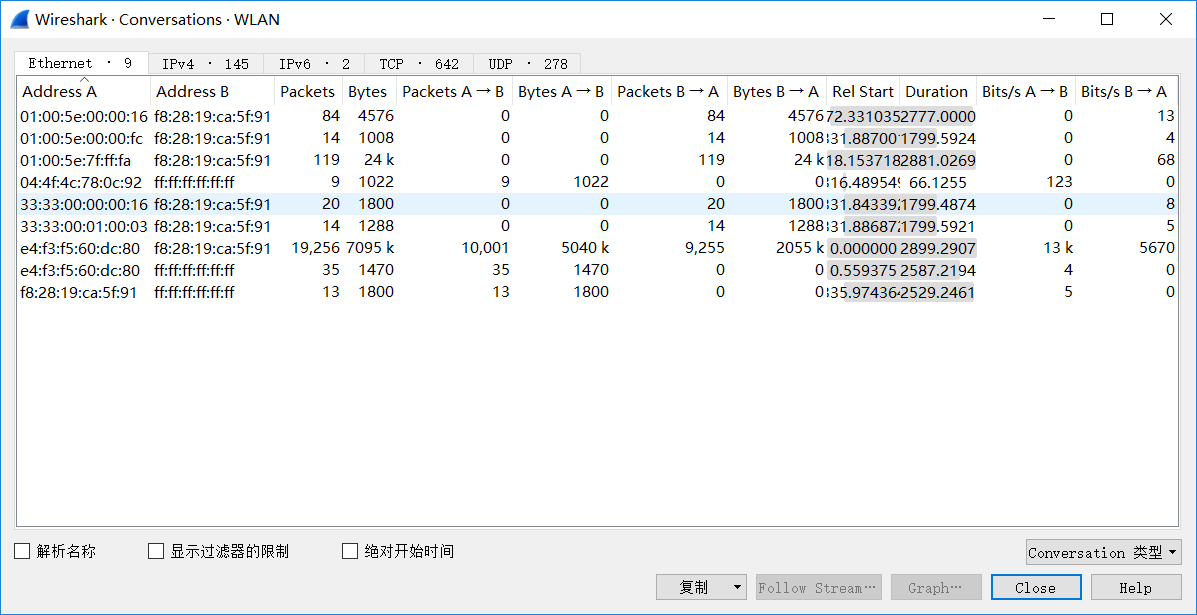
Task: Sort by Address B column header
Action: (212, 92)
